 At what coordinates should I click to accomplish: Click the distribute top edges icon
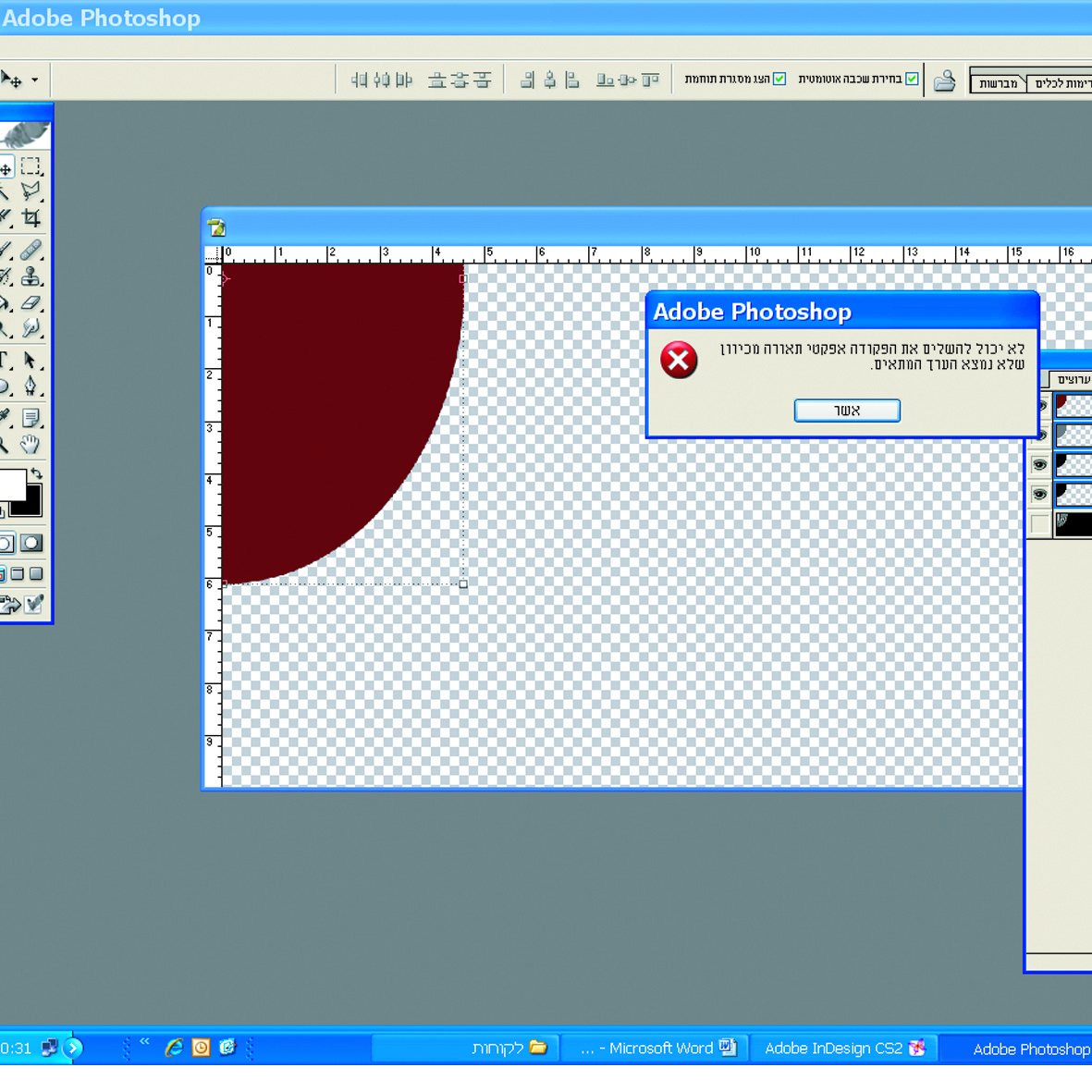coord(482,80)
